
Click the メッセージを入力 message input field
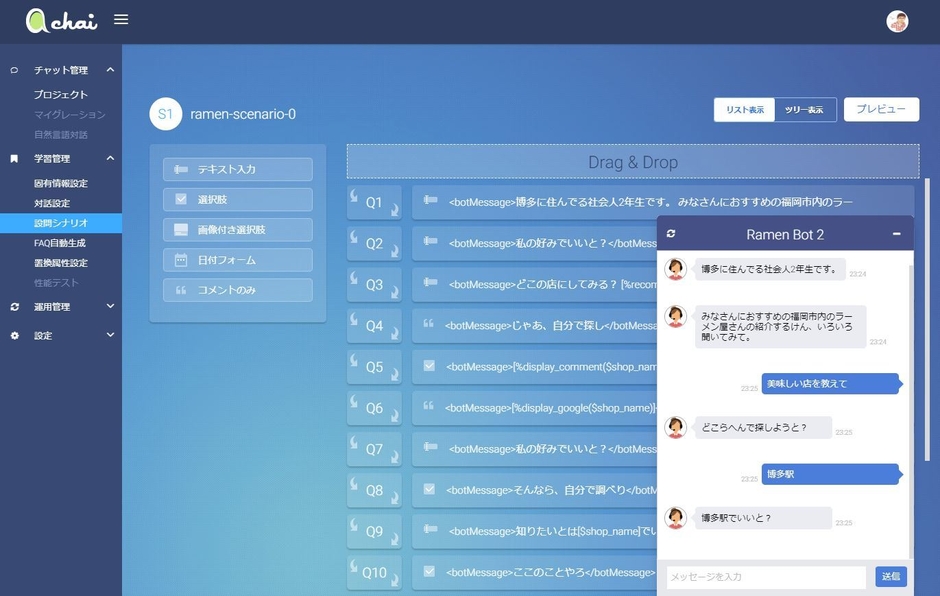[x=765, y=577]
